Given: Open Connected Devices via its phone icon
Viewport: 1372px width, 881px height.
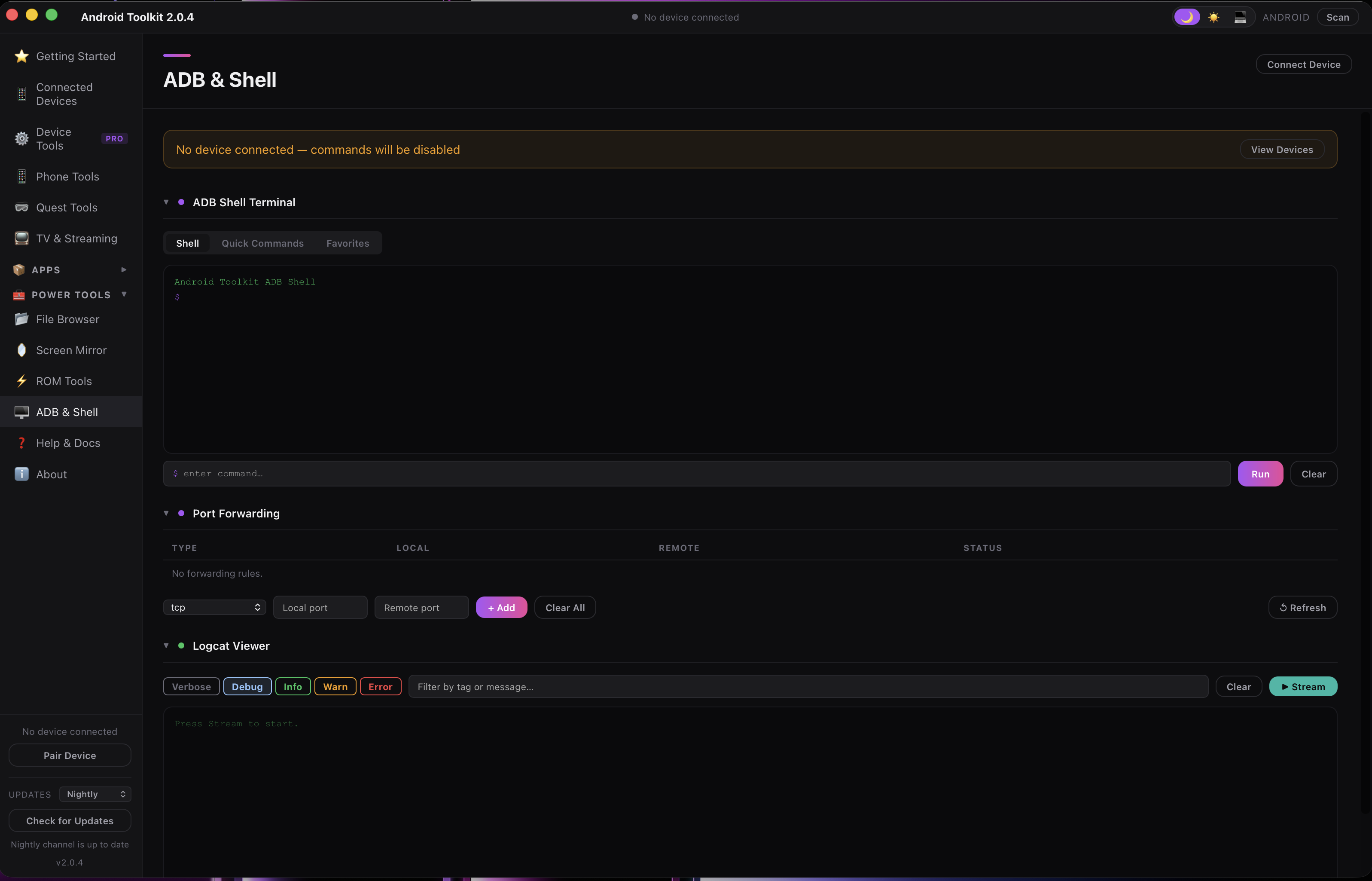Looking at the screenshot, I should (22, 94).
